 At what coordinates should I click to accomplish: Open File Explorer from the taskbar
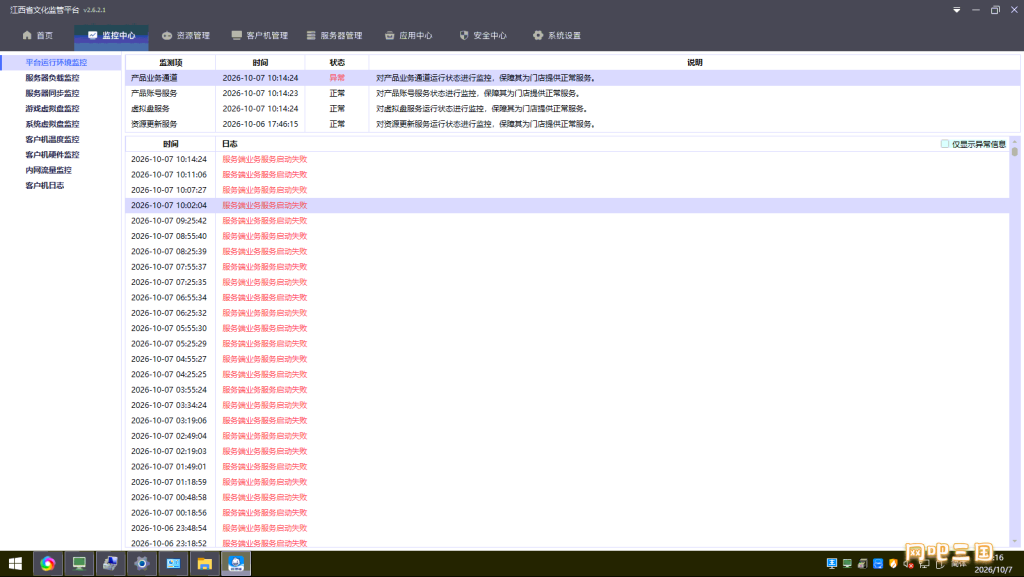pos(204,563)
